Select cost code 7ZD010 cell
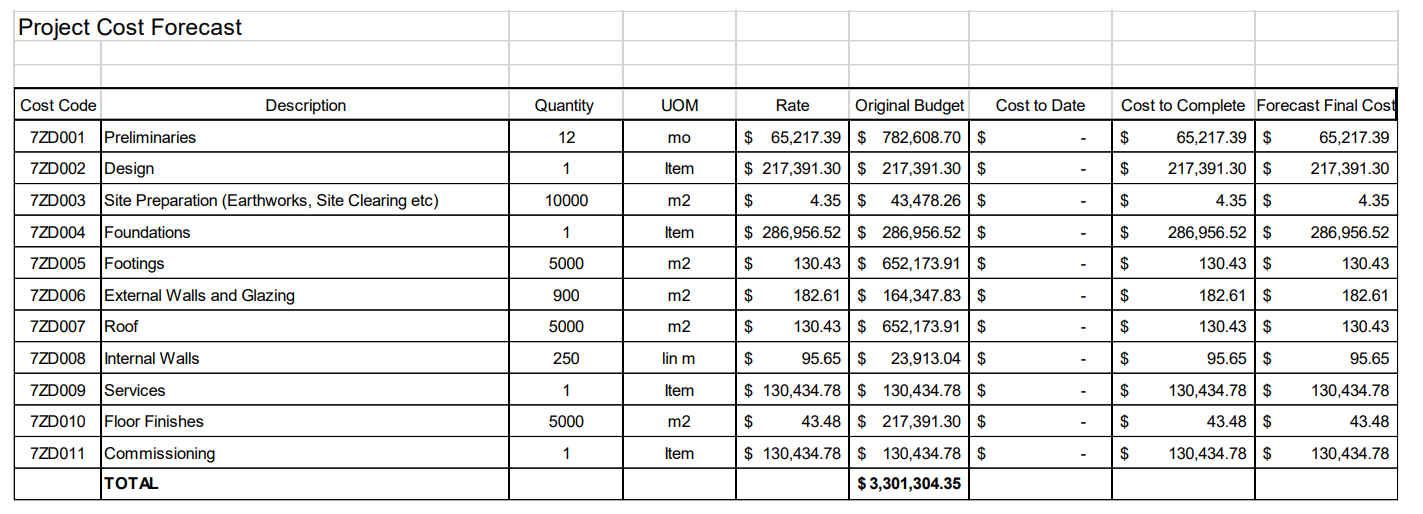 [x=58, y=421]
